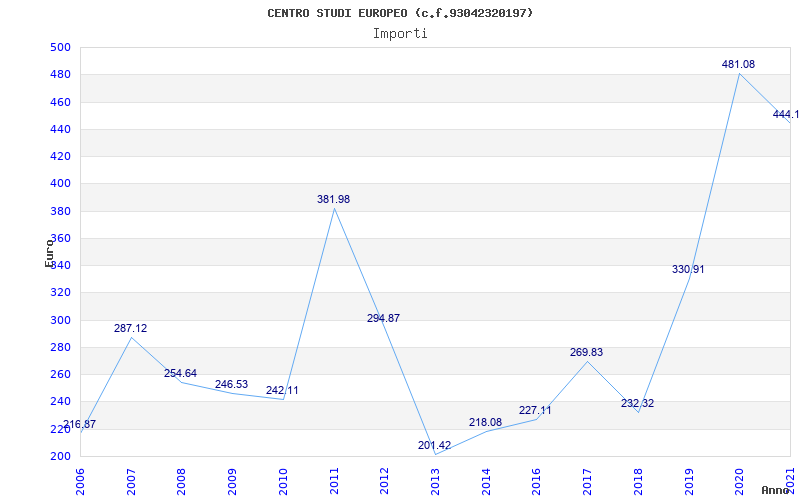Viewport: 800px width, 500px height.
Task: Click the 320 y-axis tick label
Action: (x=60, y=292)
